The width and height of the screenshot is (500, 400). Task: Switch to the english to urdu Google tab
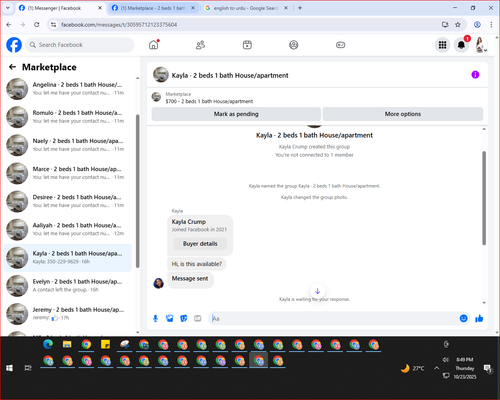tap(245, 8)
